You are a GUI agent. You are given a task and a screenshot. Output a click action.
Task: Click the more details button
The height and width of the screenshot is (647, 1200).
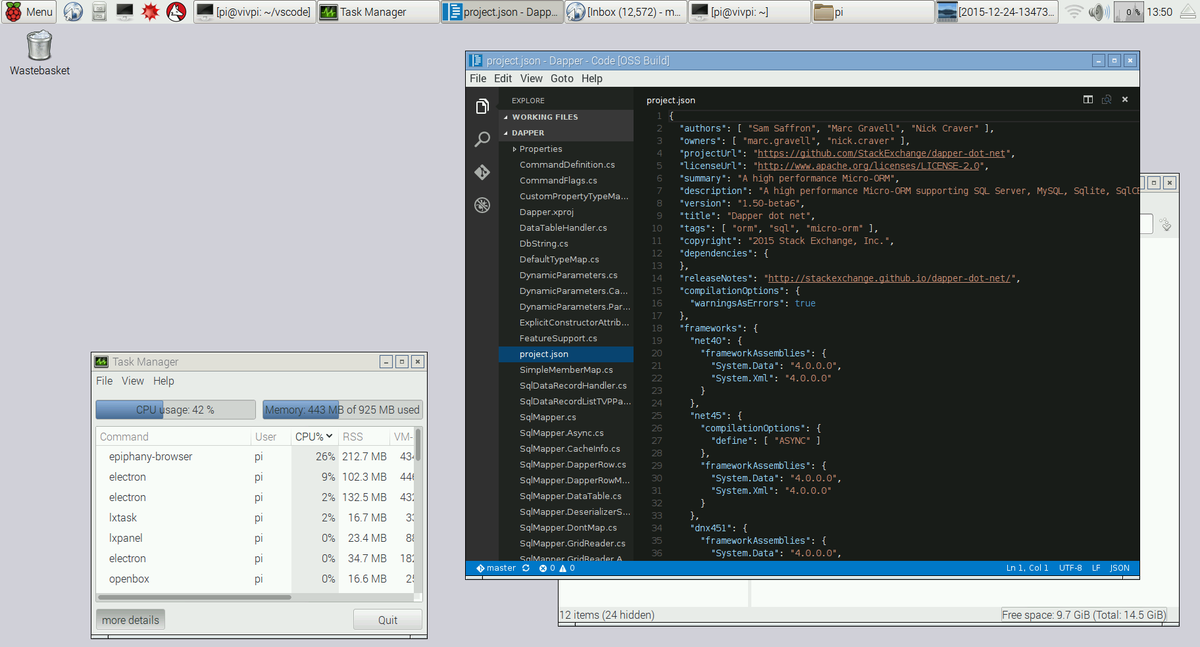pos(130,620)
